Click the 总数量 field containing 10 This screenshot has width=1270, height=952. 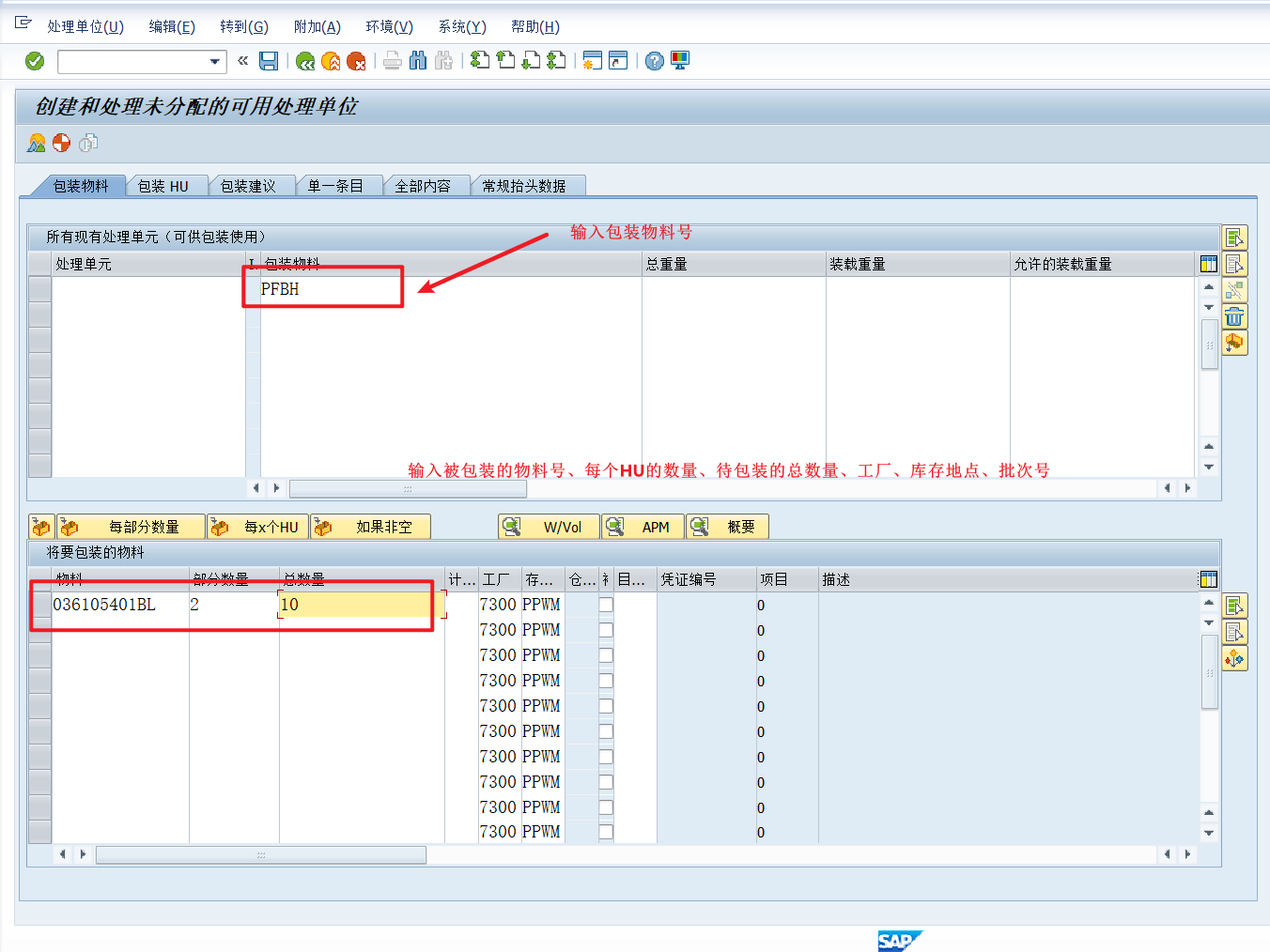[x=362, y=605]
